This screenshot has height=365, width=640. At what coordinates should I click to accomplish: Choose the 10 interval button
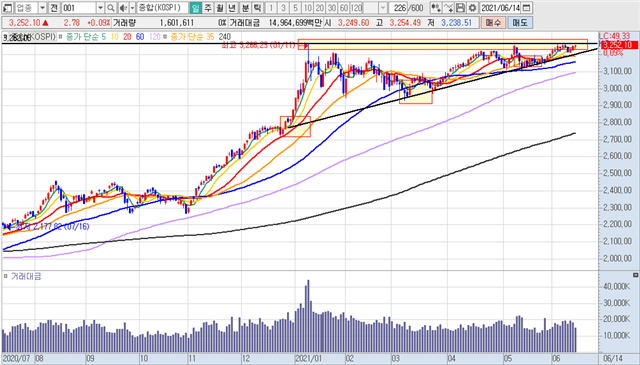[x=308, y=8]
